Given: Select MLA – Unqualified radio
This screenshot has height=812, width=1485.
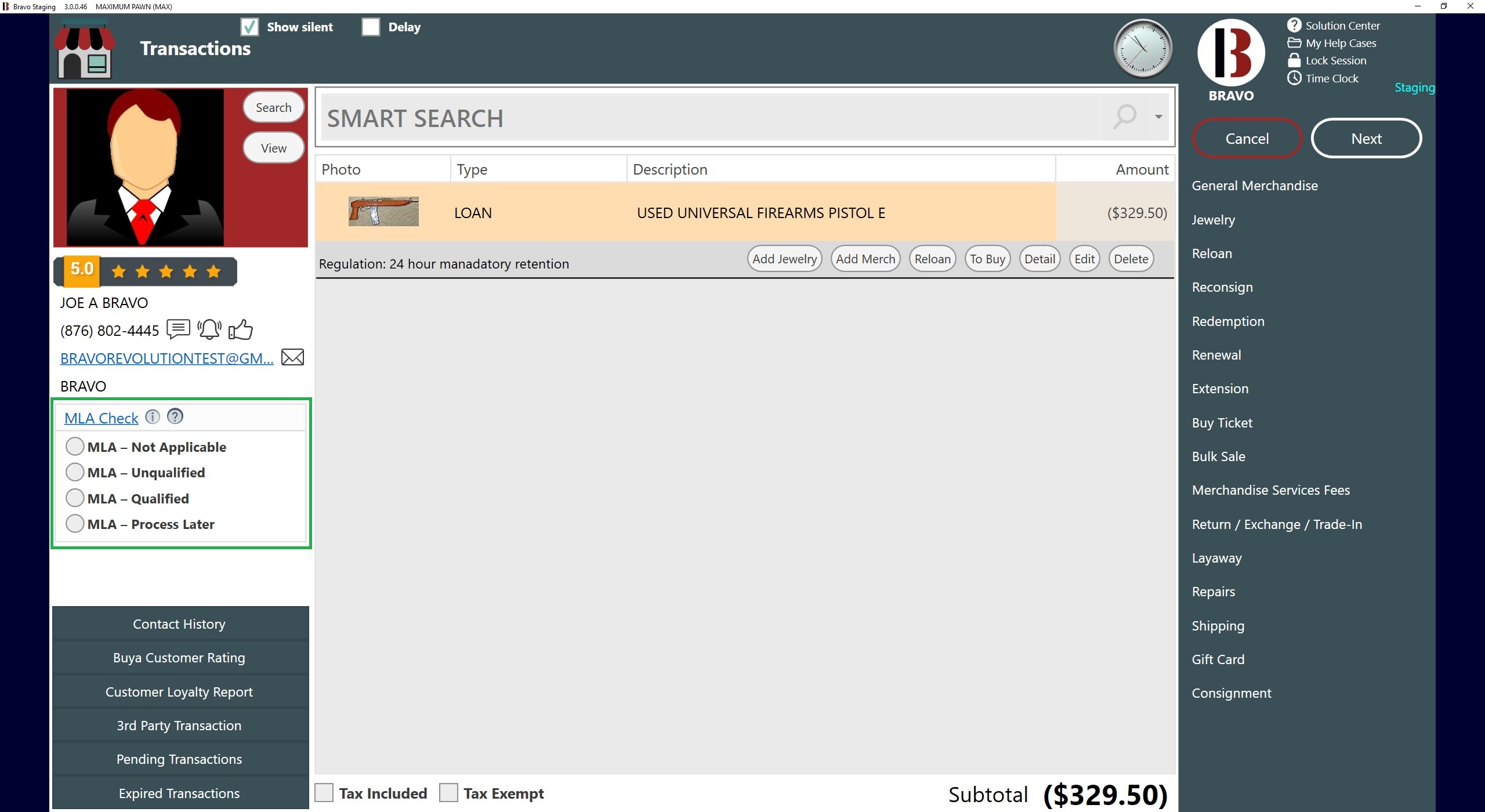Looking at the screenshot, I should (75, 472).
